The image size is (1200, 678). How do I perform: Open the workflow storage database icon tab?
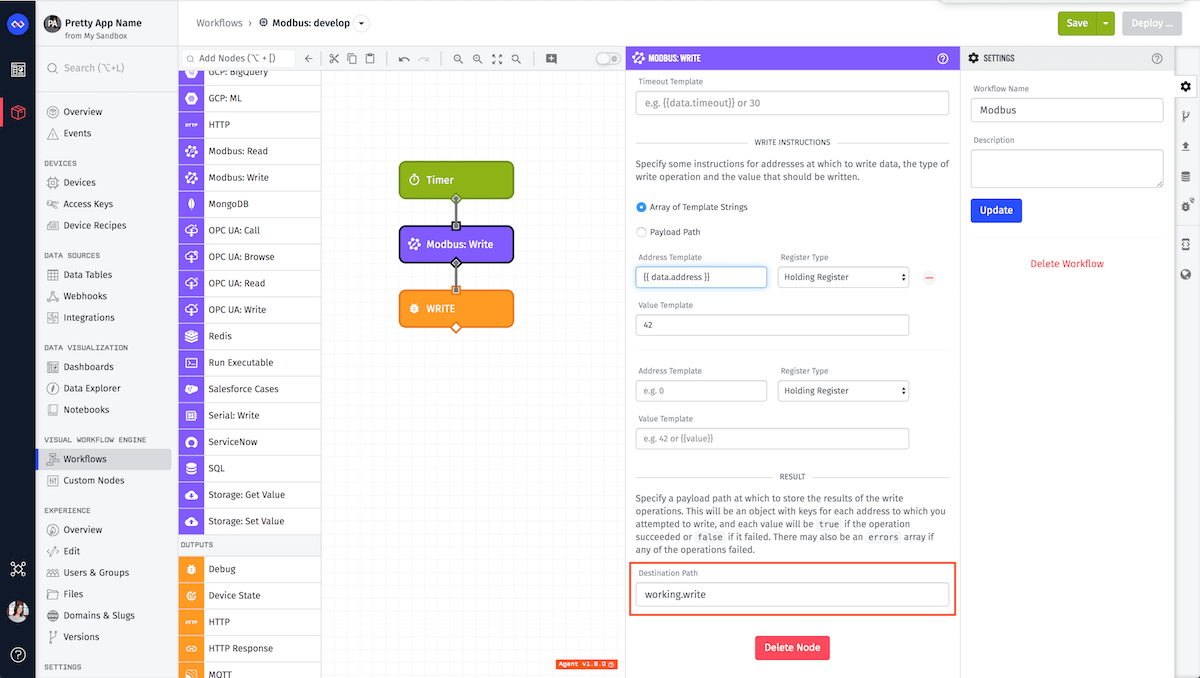click(1186, 176)
